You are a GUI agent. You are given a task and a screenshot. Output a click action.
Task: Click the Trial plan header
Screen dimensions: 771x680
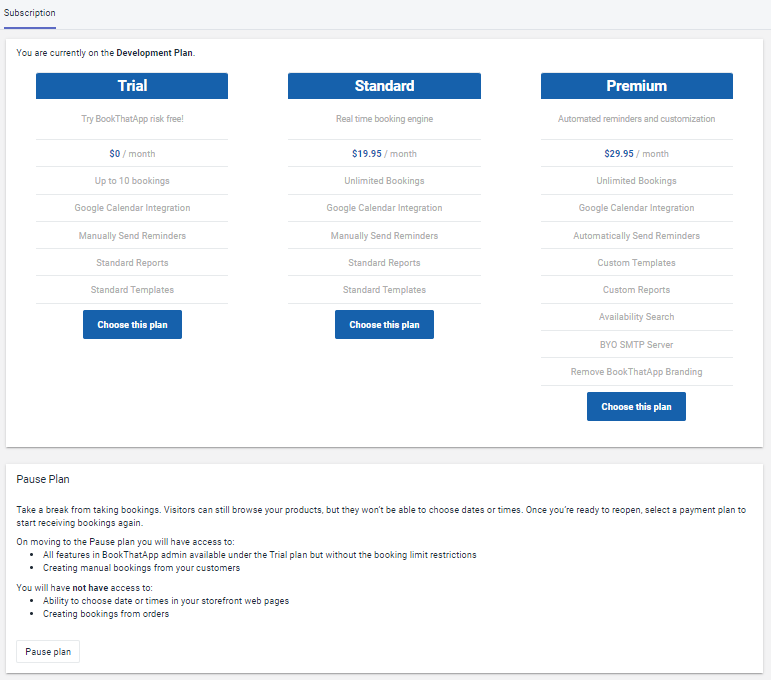point(132,86)
